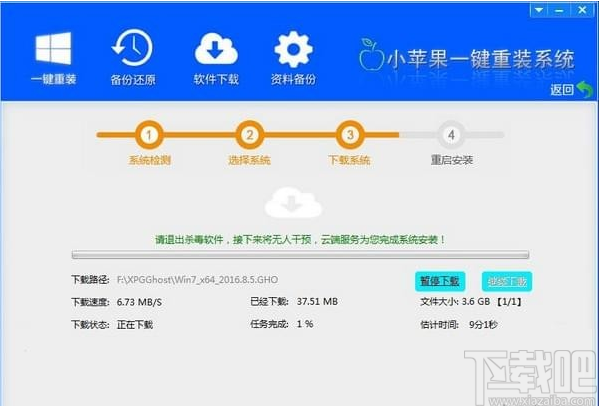599x406 pixels.
Task: Click the 小苹果一键重装系统 title text
Action: pos(481,59)
